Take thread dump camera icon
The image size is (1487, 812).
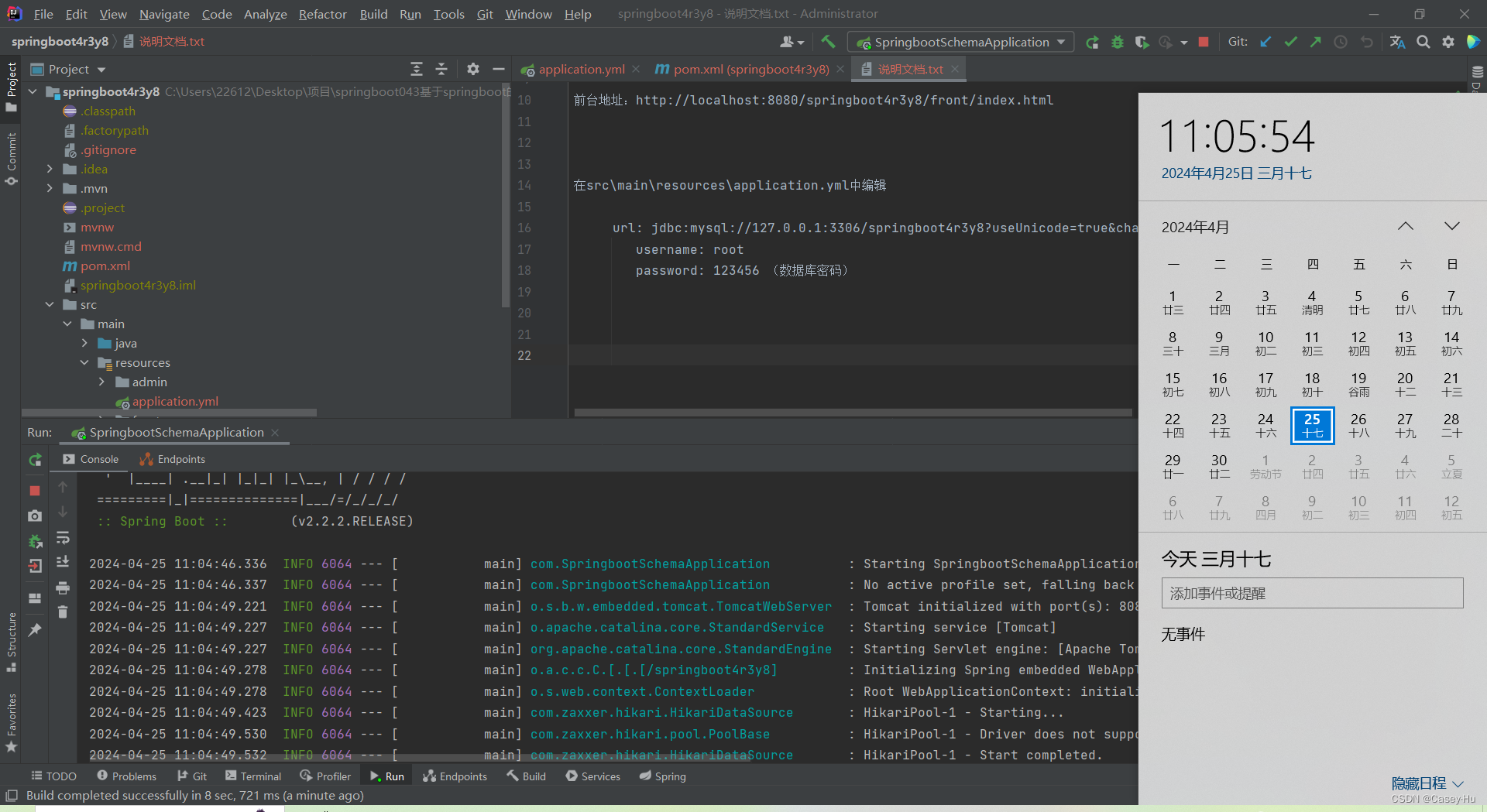[35, 516]
